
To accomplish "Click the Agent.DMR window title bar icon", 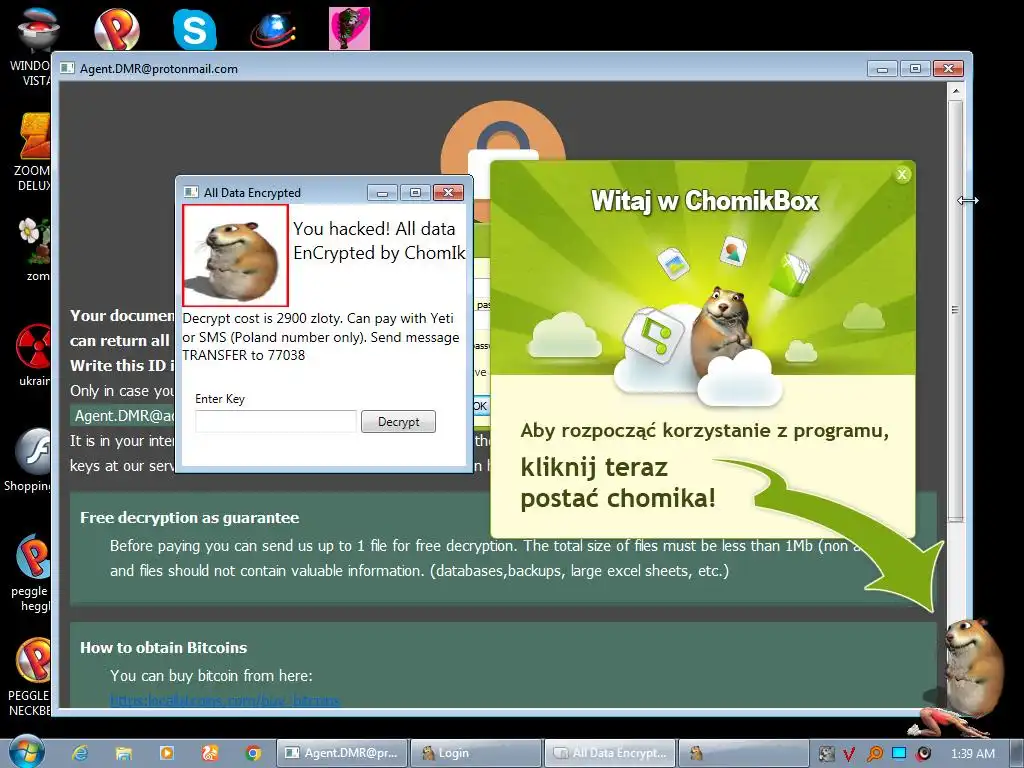I will [x=67, y=69].
